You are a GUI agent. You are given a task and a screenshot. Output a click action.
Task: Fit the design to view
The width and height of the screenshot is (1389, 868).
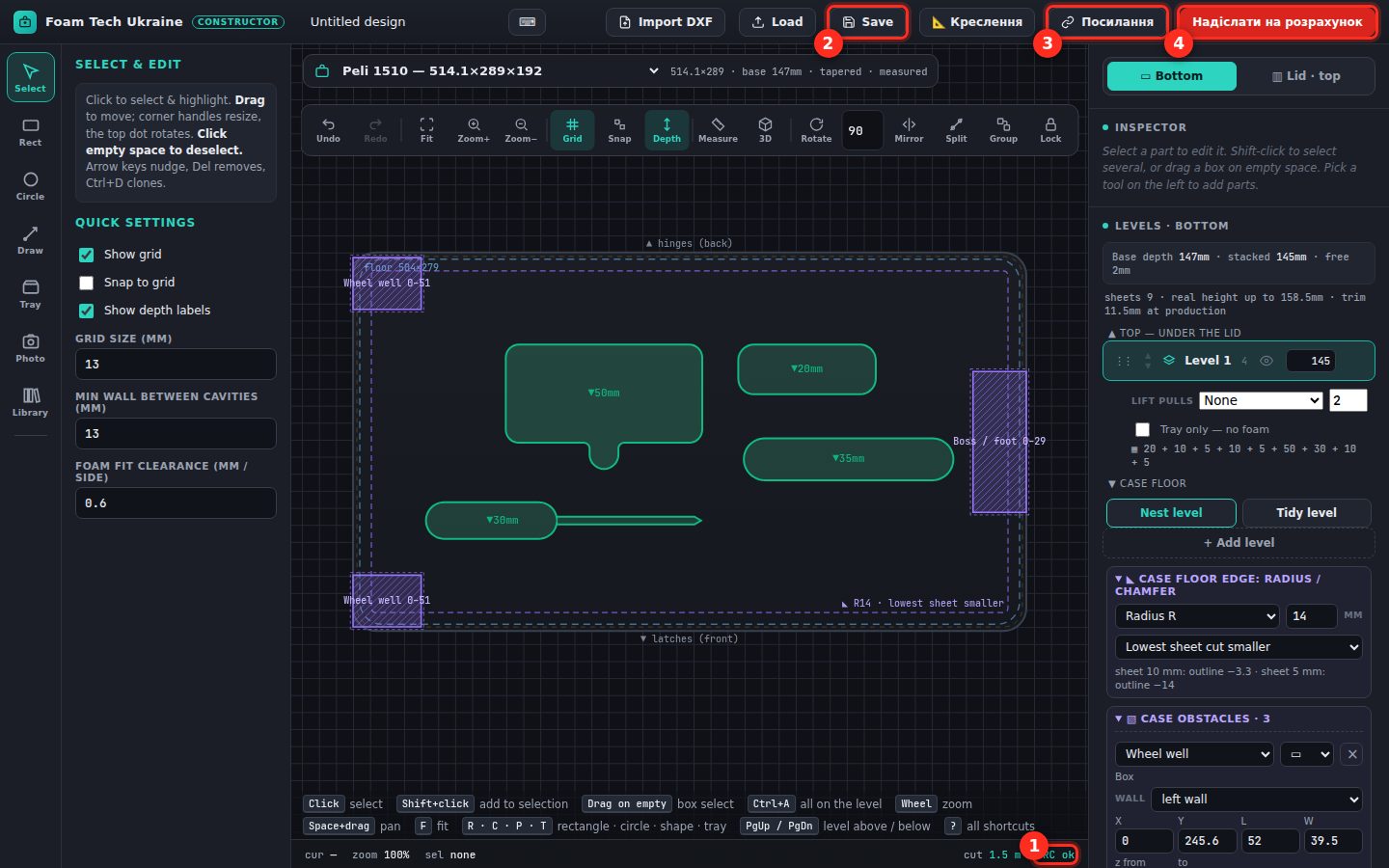426,130
